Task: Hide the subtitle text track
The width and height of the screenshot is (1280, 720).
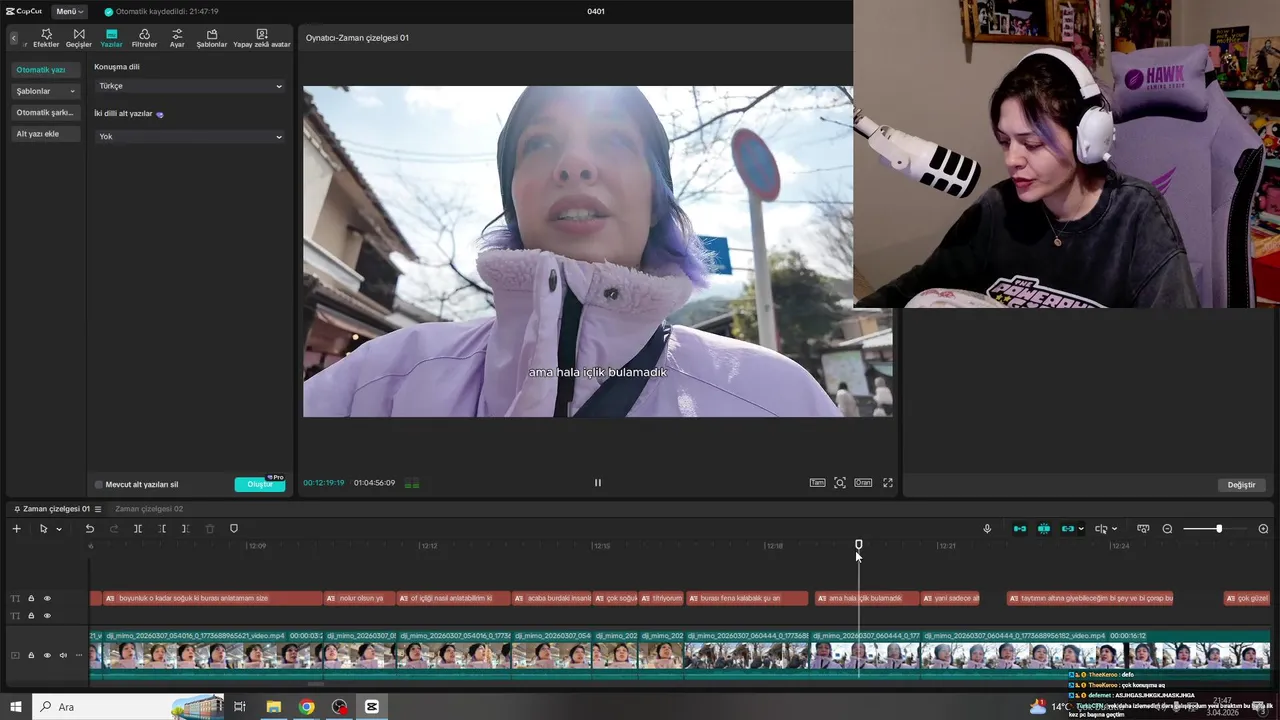Action: pos(47,598)
